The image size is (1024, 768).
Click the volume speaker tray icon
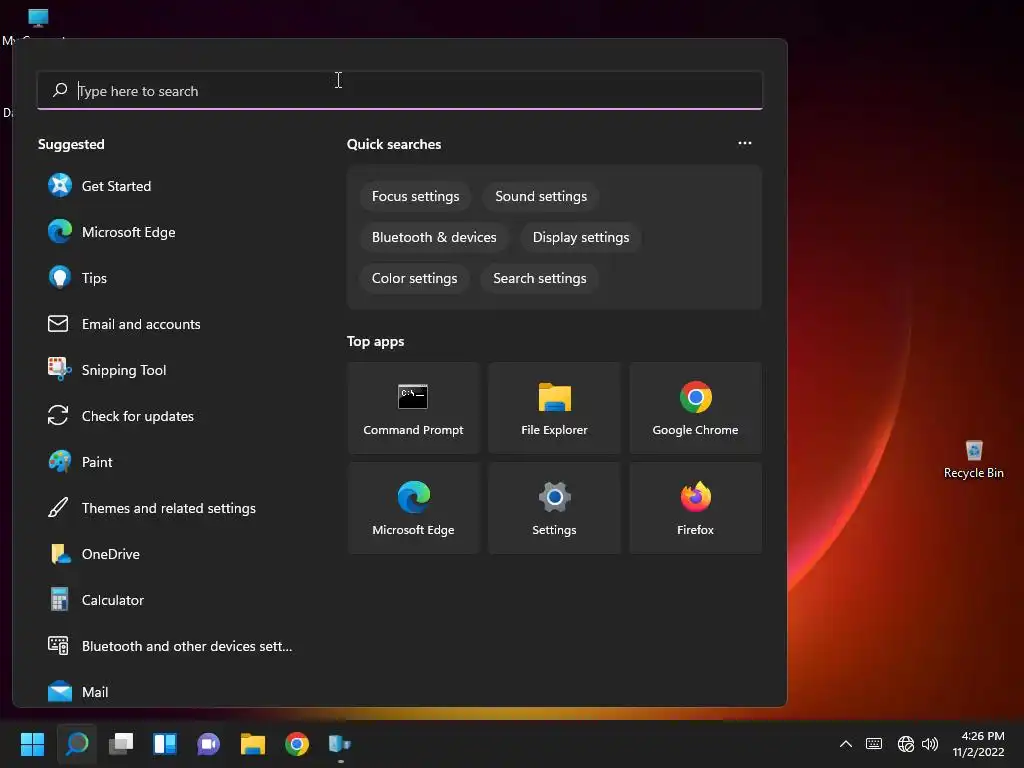(x=929, y=744)
